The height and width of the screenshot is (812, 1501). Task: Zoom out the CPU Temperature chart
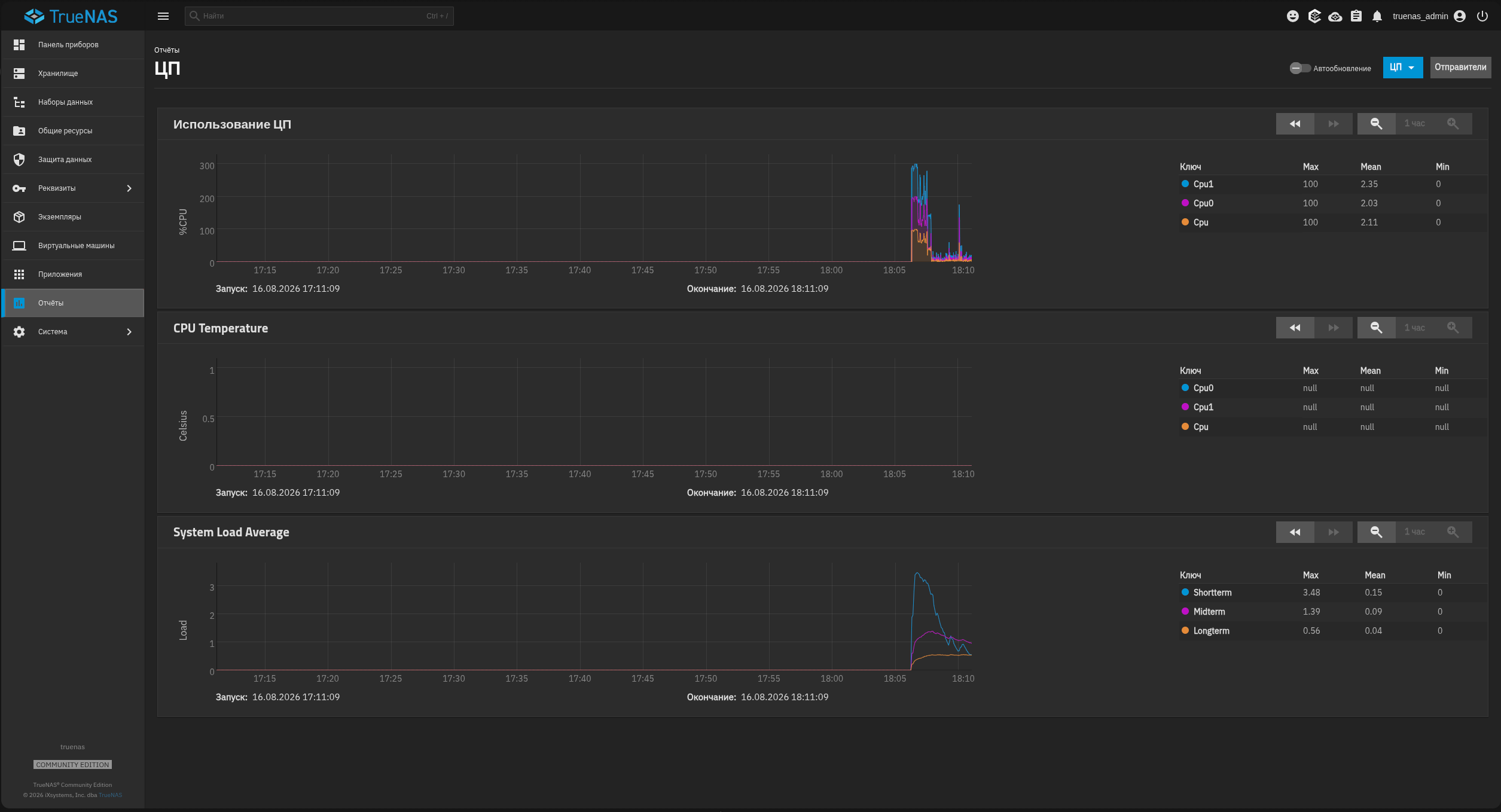pos(1377,328)
